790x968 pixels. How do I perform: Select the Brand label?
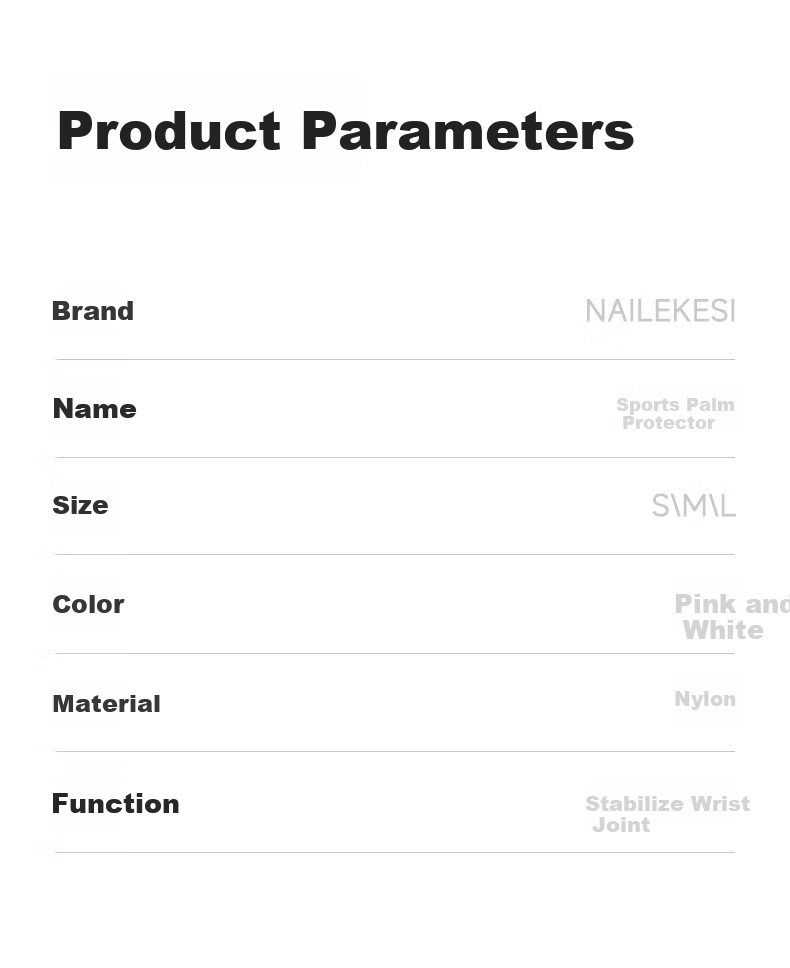[93, 311]
